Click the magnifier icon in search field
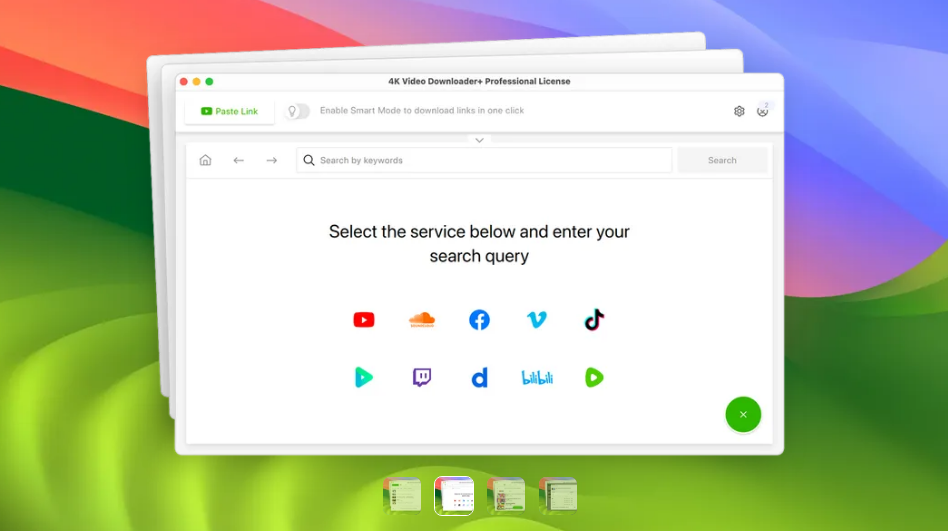Image resolution: width=948 pixels, height=531 pixels. (309, 160)
